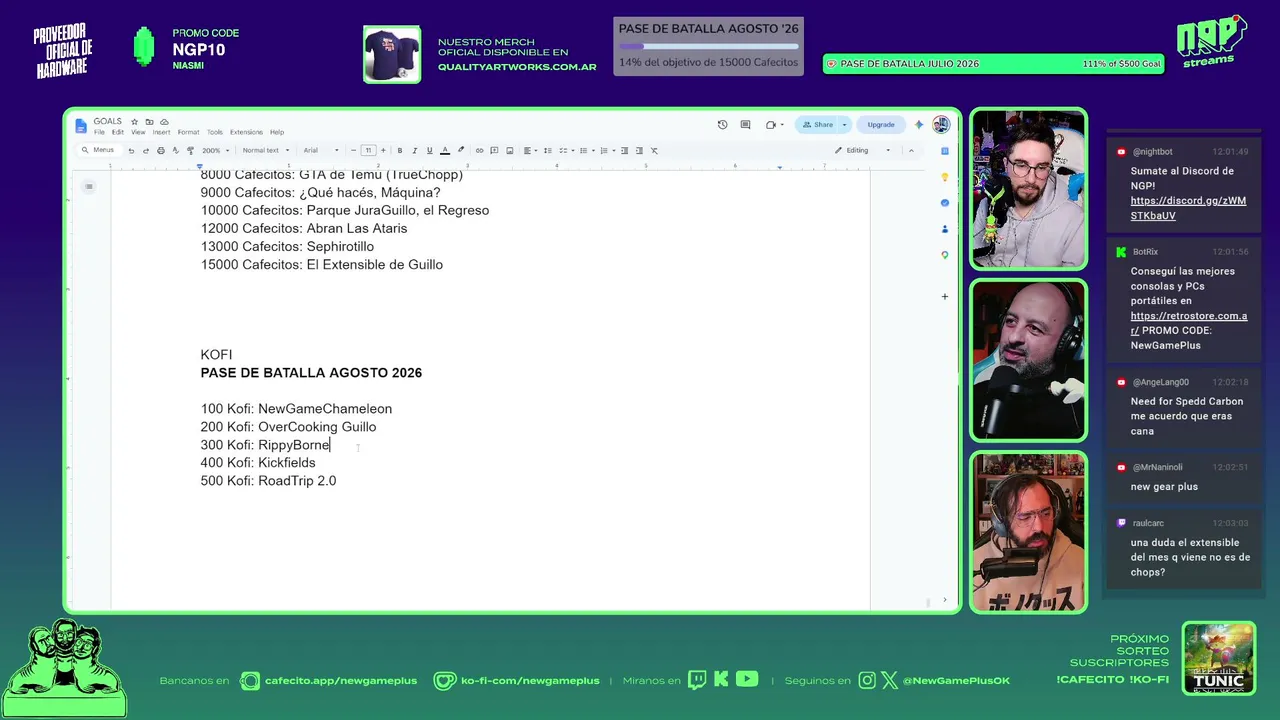1280x720 pixels.
Task: Move the GOALS document to a folder
Action: (x=149, y=121)
